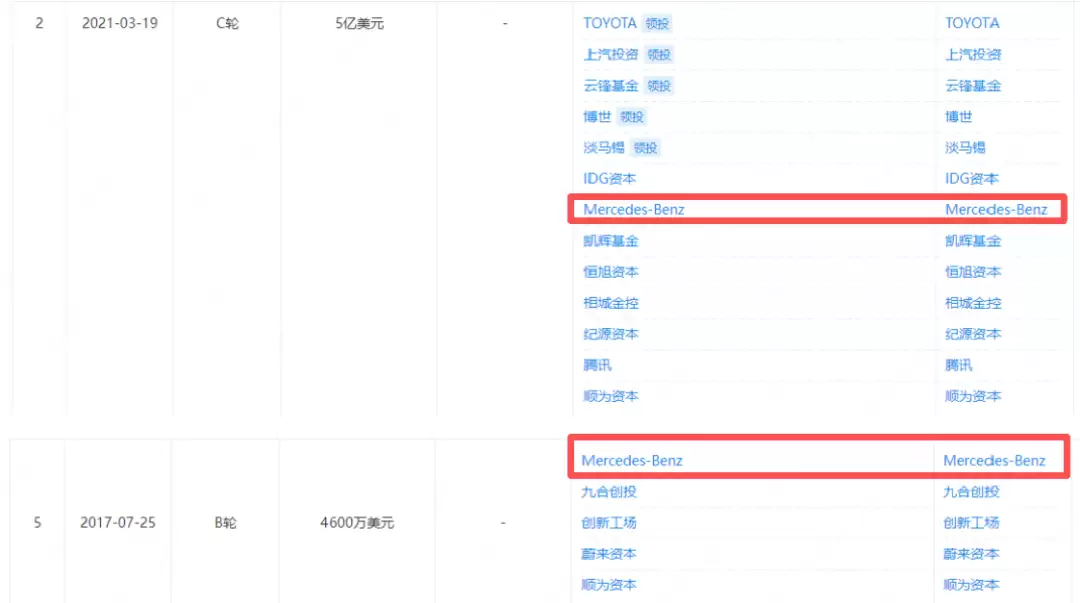Click right 顺为资本 link in the B轮 row
Screen dimensions: 1080x603
tap(970, 585)
